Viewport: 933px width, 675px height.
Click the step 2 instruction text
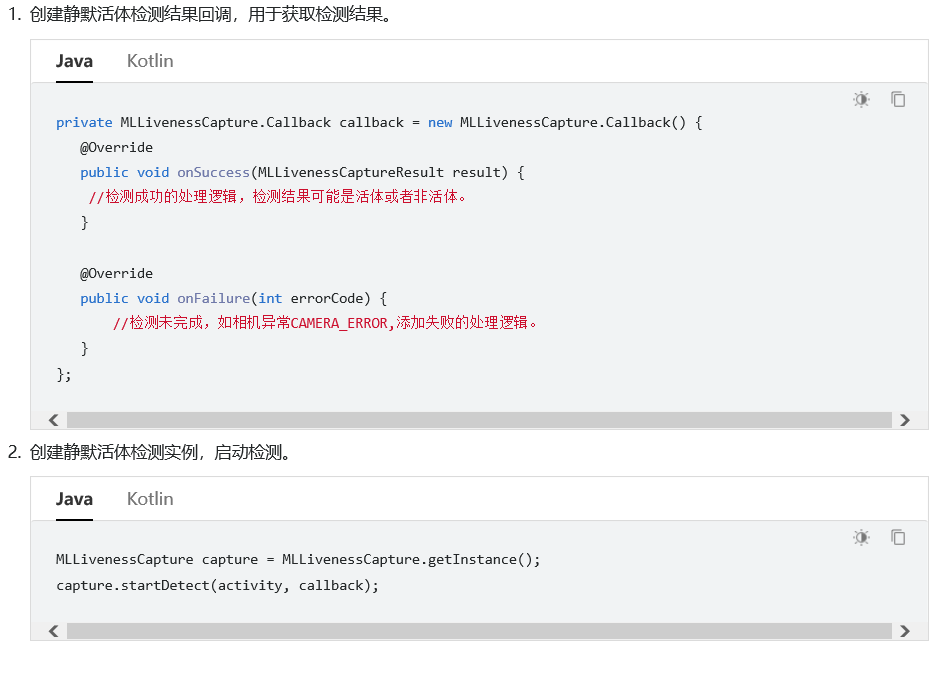coord(149,452)
